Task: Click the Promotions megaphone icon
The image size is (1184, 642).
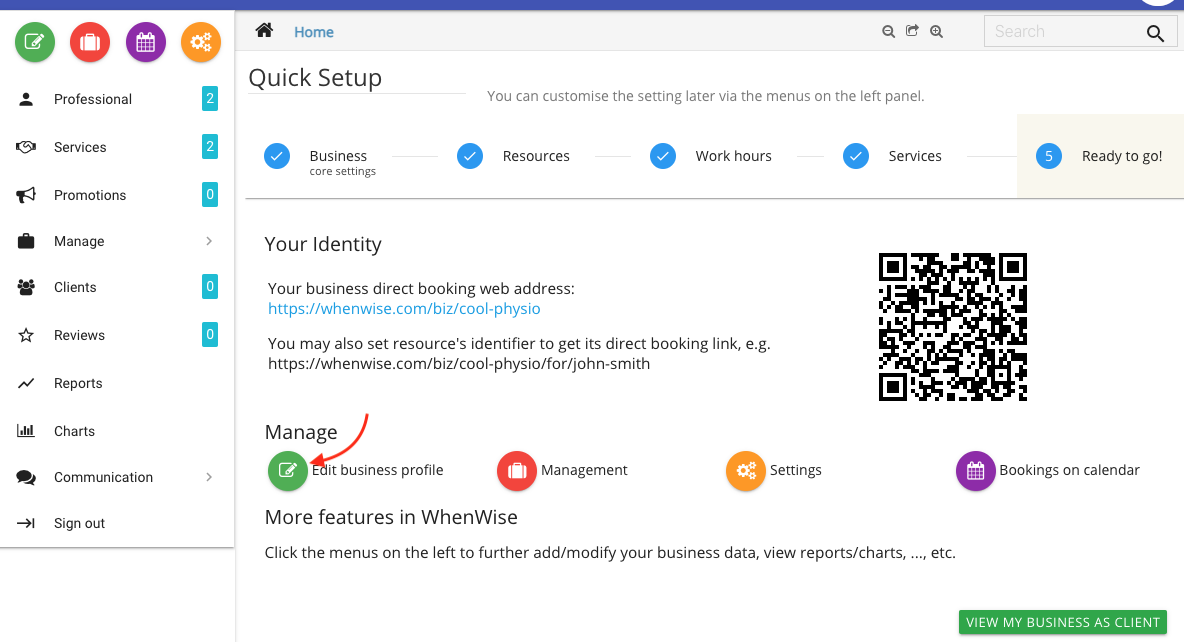Action: (x=26, y=195)
